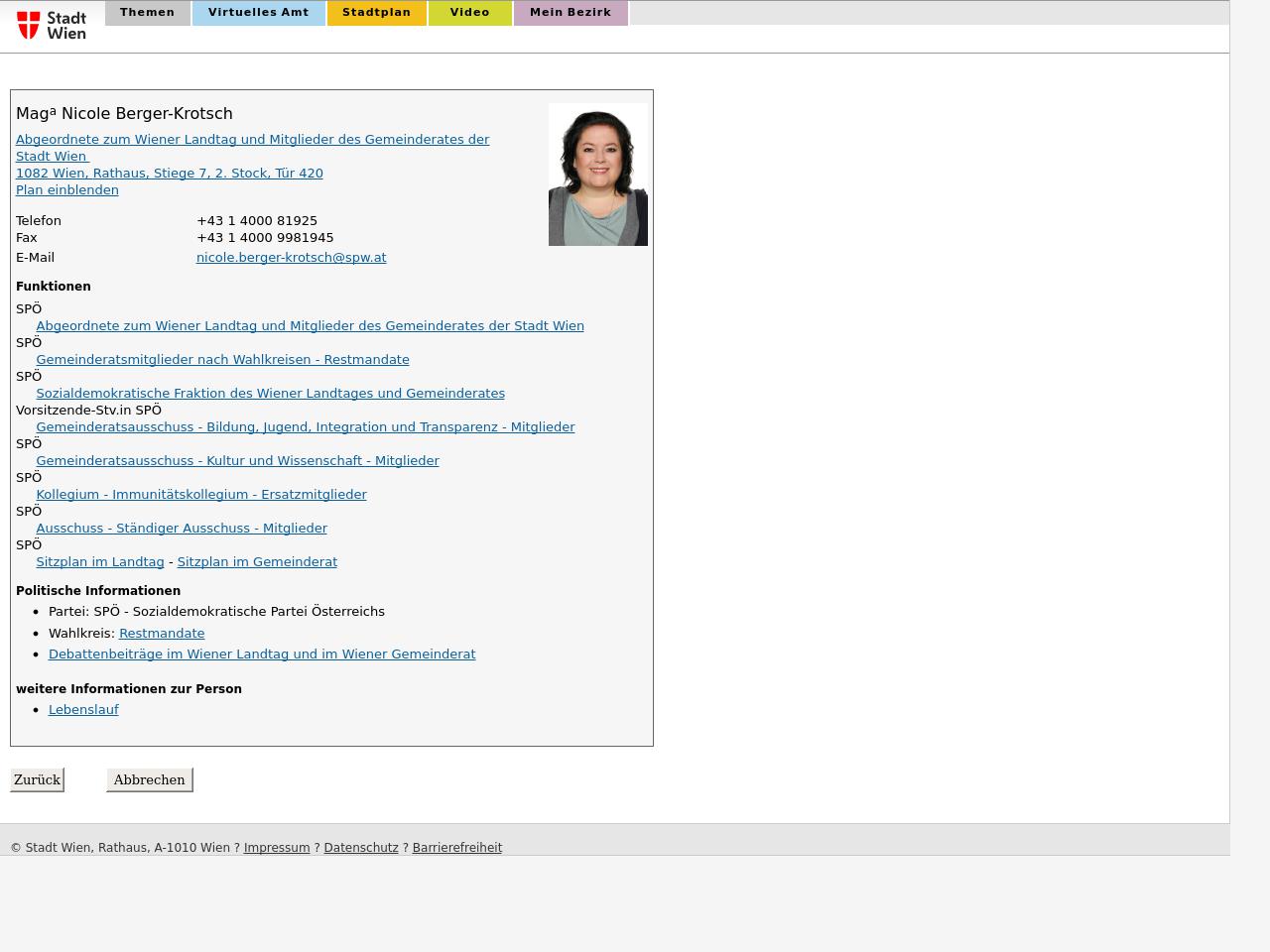Open Gemeinderatsausschuss Bildung, Jugend, Integration link
The height and width of the screenshot is (952, 1270).
[x=306, y=426]
